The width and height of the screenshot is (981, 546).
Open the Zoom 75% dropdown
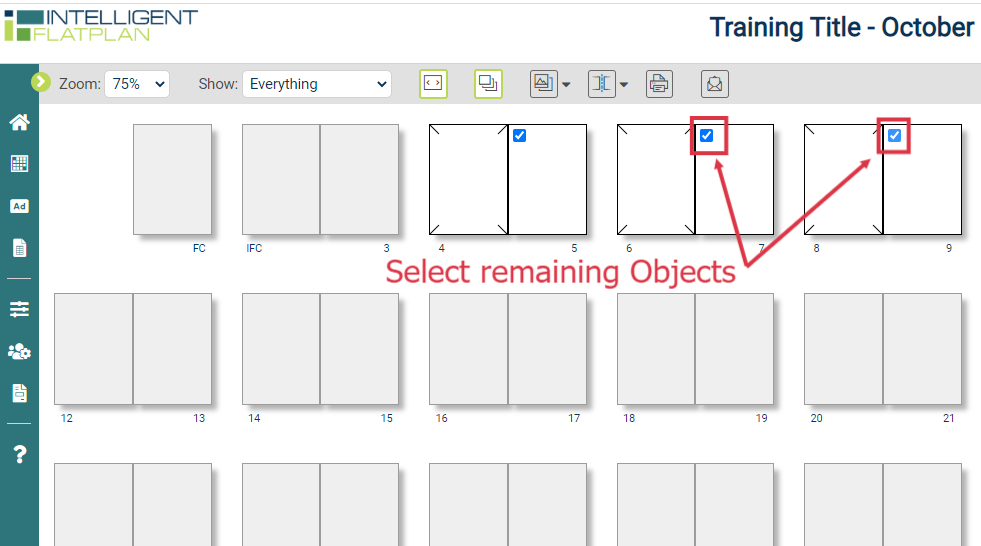137,84
